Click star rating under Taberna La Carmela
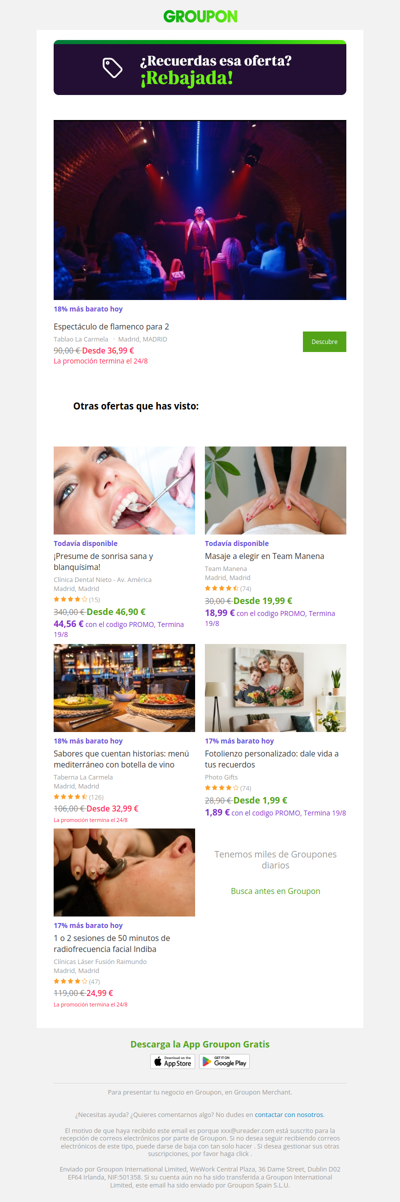This screenshot has width=400, height=1202. (69, 796)
